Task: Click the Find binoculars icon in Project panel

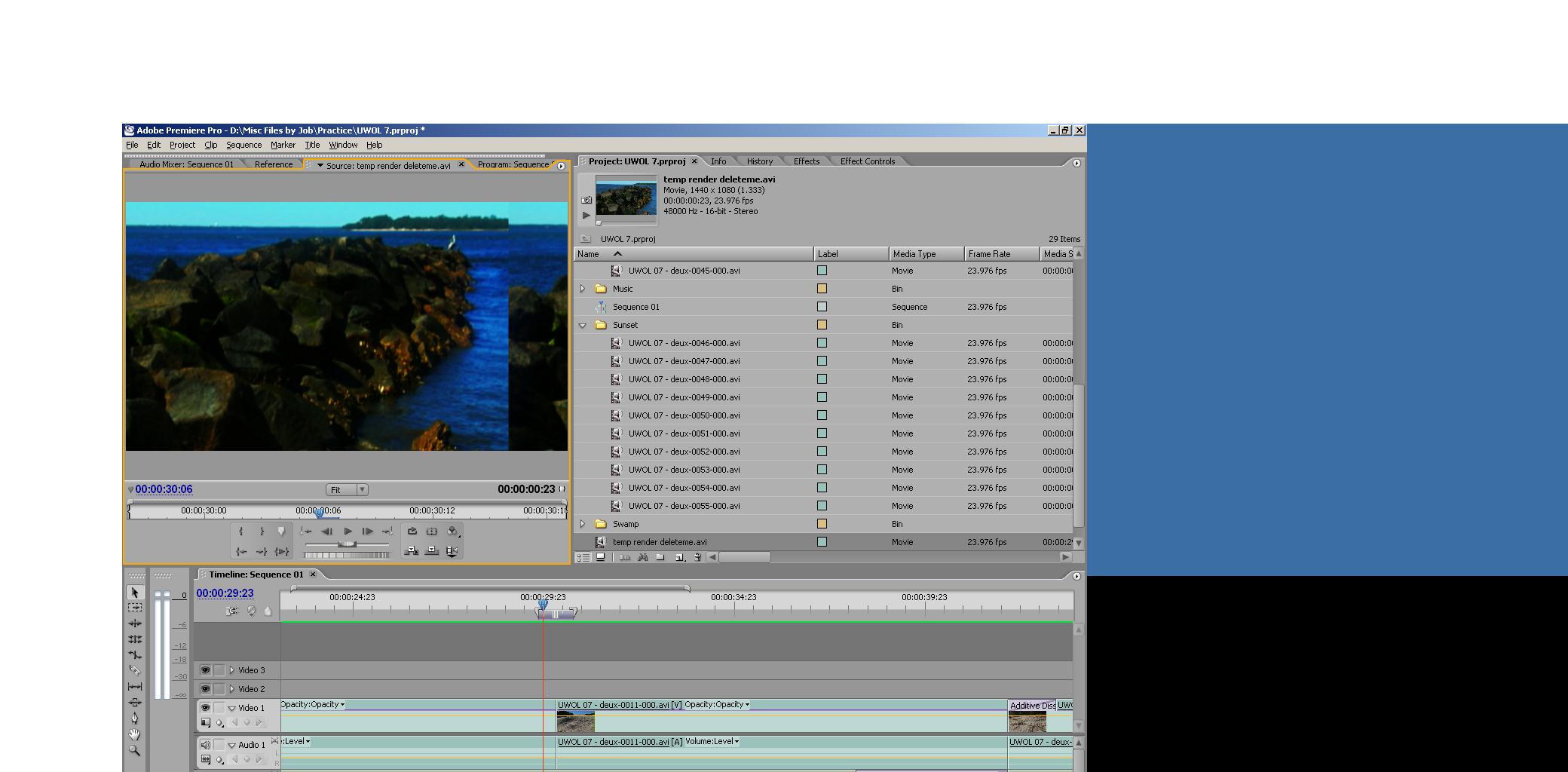Action: (642, 558)
